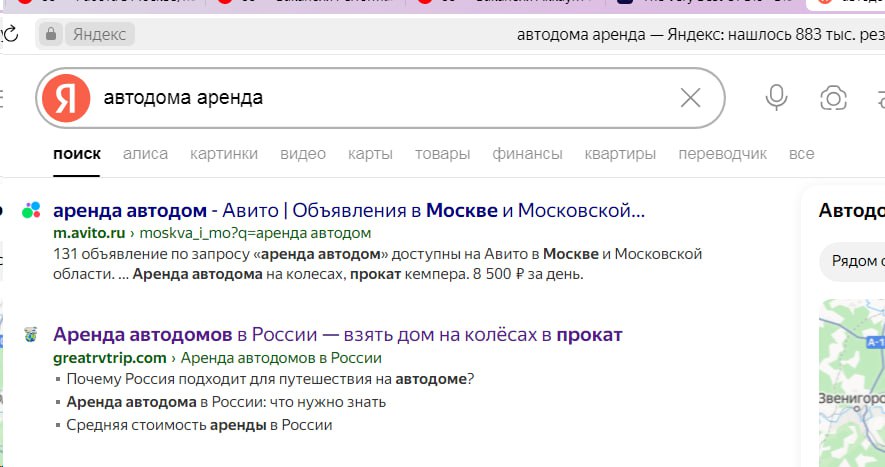The width and height of the screenshot is (885, 467).
Task: Open «Аренда автодомов в России» result title
Action: (x=337, y=334)
